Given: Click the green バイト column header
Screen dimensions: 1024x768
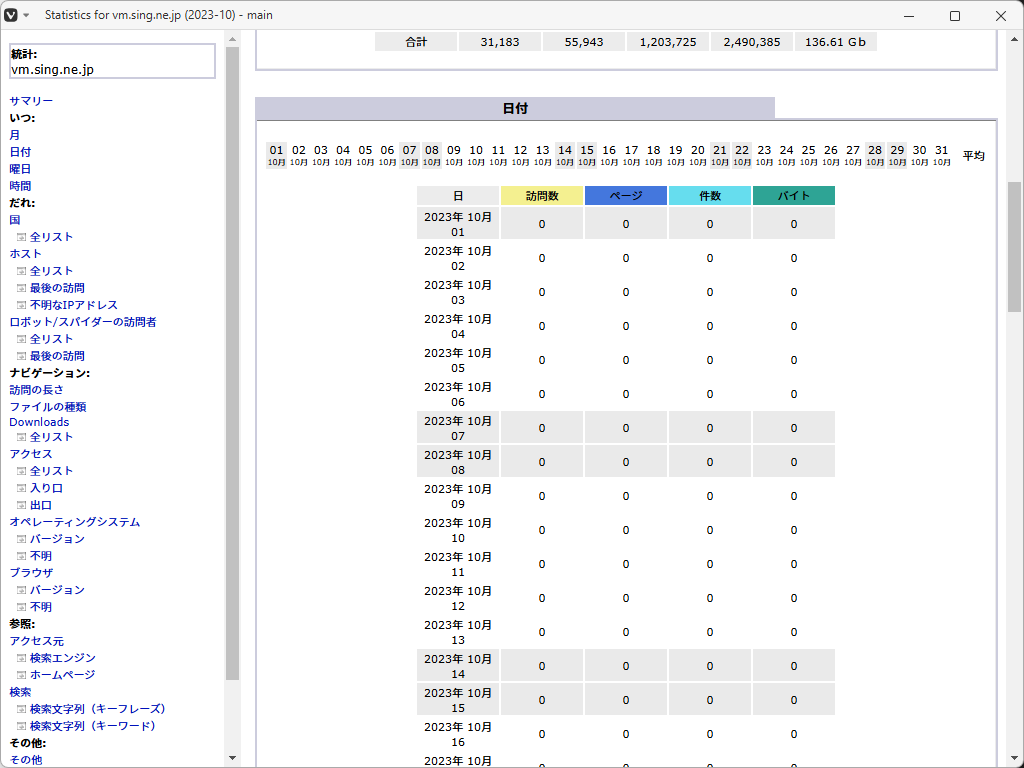Looking at the screenshot, I should 794,196.
